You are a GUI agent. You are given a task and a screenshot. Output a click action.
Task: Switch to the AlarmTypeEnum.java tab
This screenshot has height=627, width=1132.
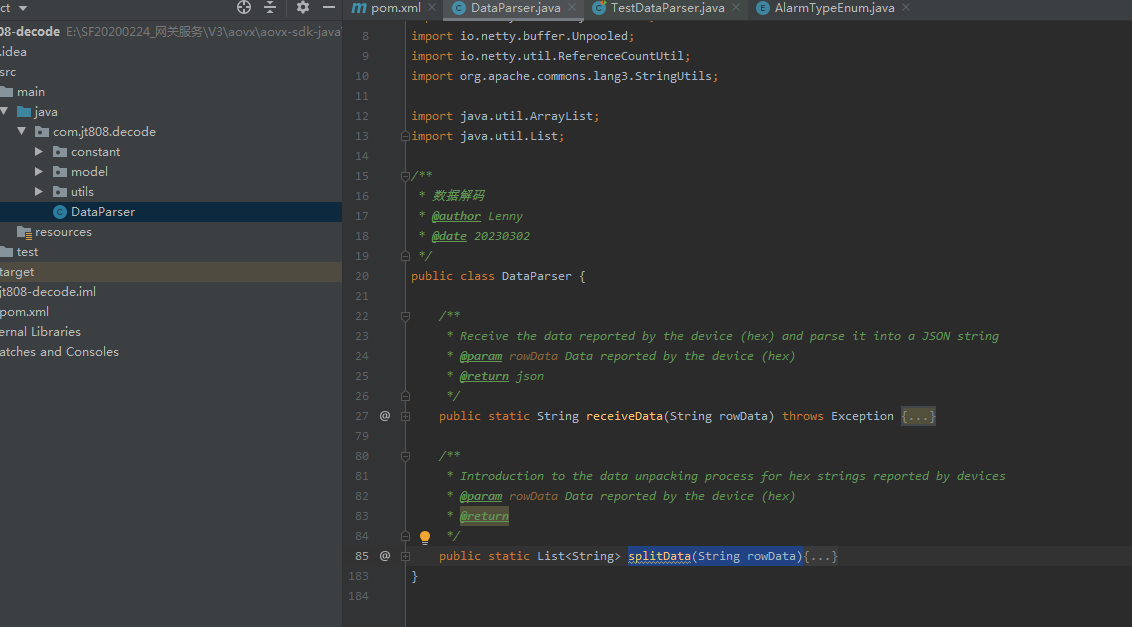click(833, 8)
